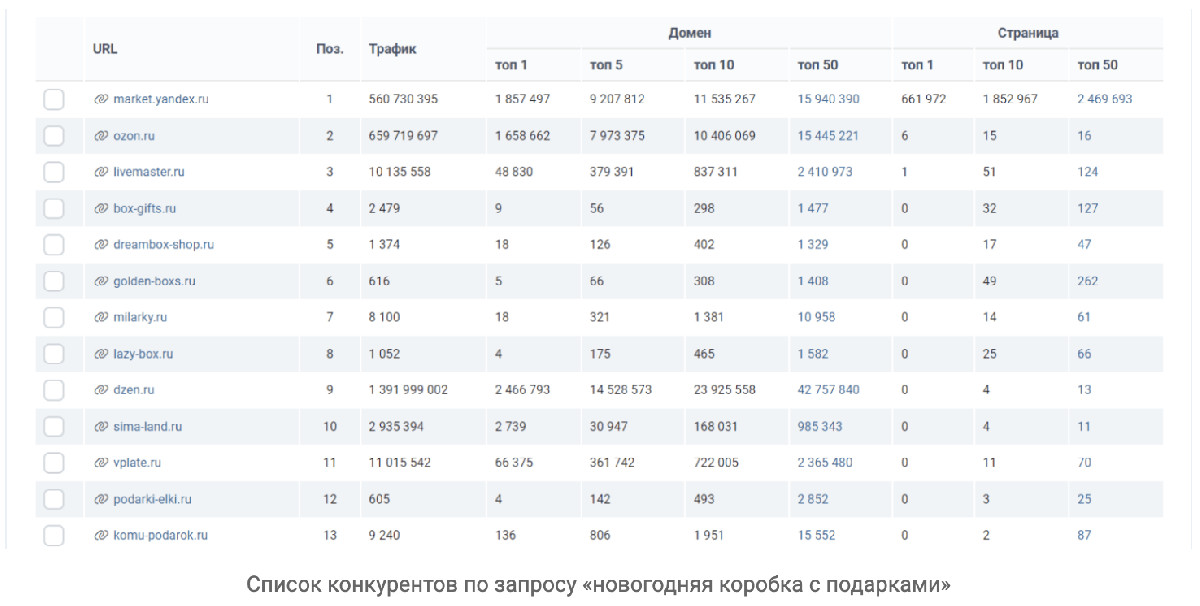Open page top 50 value 262
Image resolution: width=1200 pixels, height=606 pixels.
(1087, 281)
